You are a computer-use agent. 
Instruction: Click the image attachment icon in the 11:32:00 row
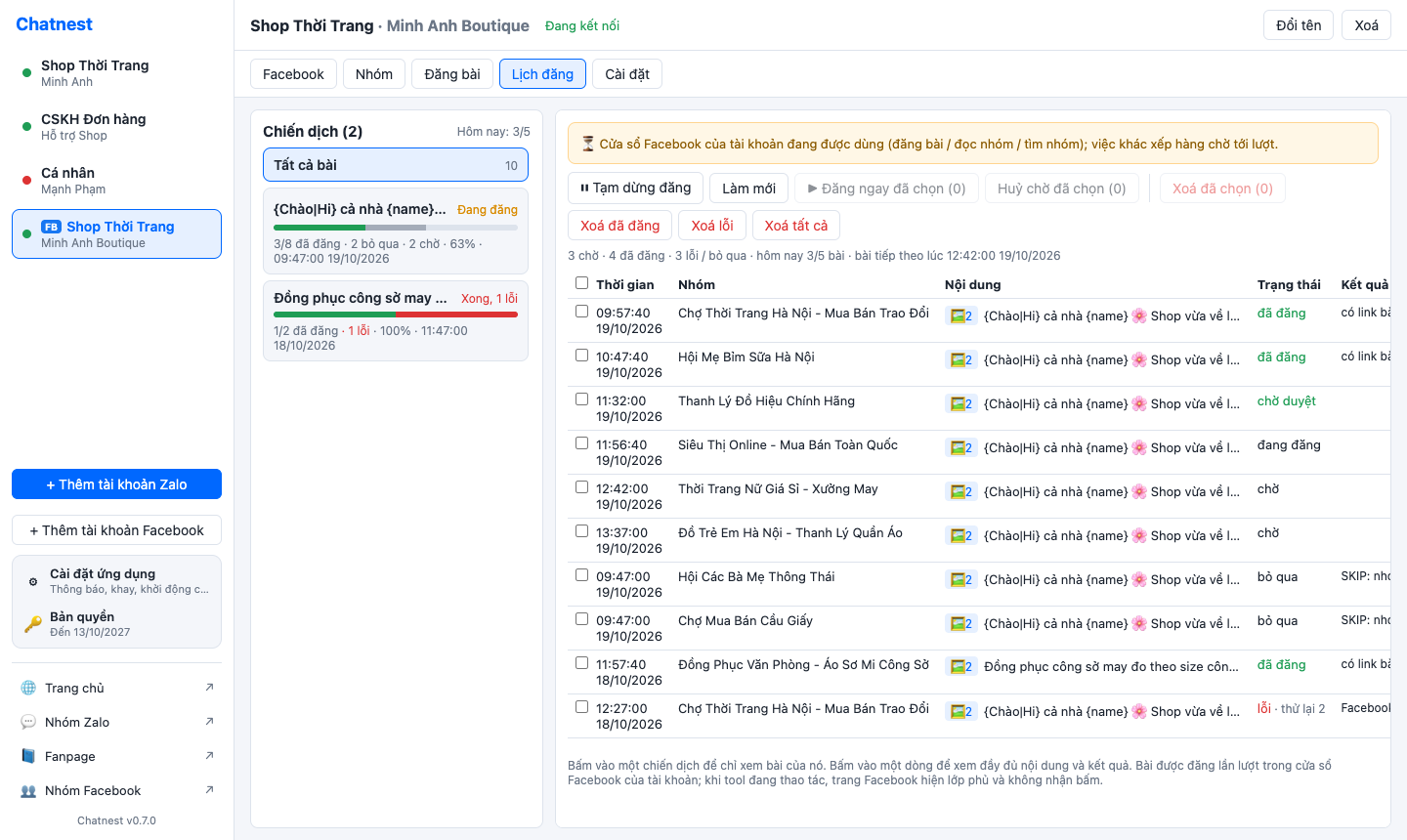tap(960, 403)
